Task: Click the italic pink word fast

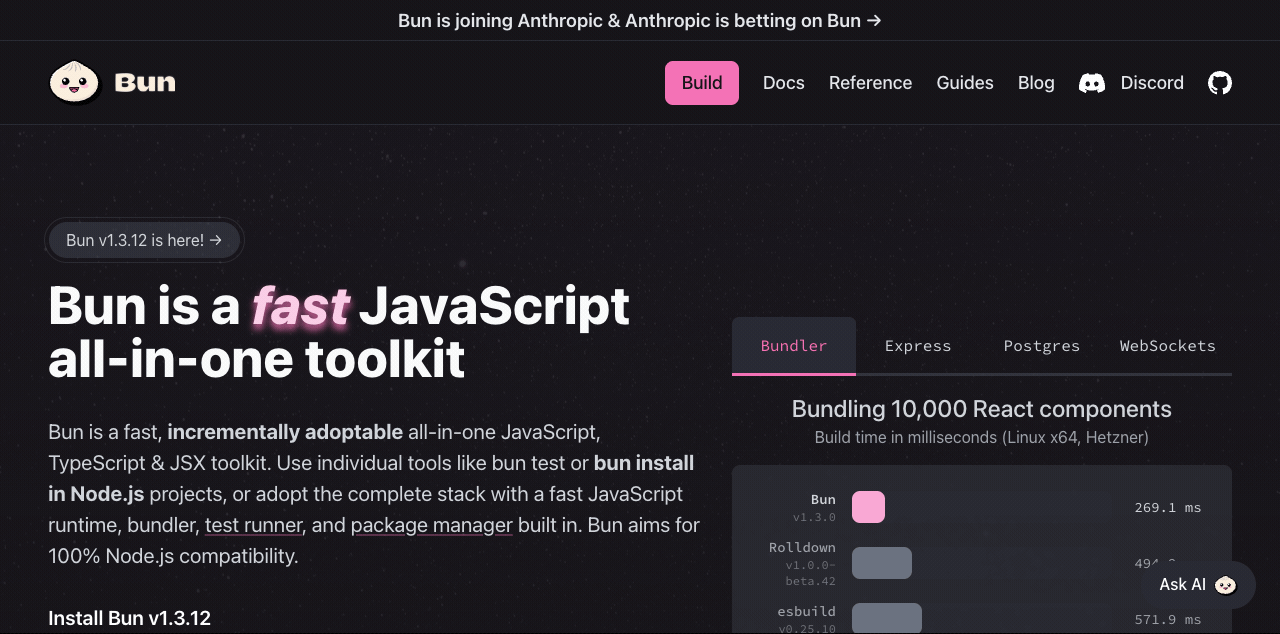Action: [301, 306]
